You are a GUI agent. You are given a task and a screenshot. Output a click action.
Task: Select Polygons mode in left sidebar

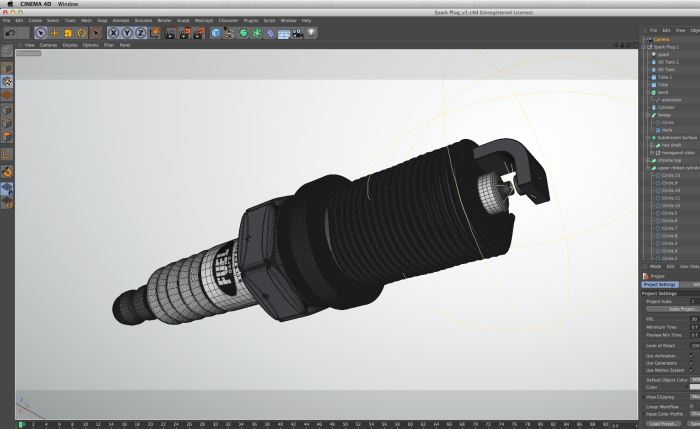point(7,137)
